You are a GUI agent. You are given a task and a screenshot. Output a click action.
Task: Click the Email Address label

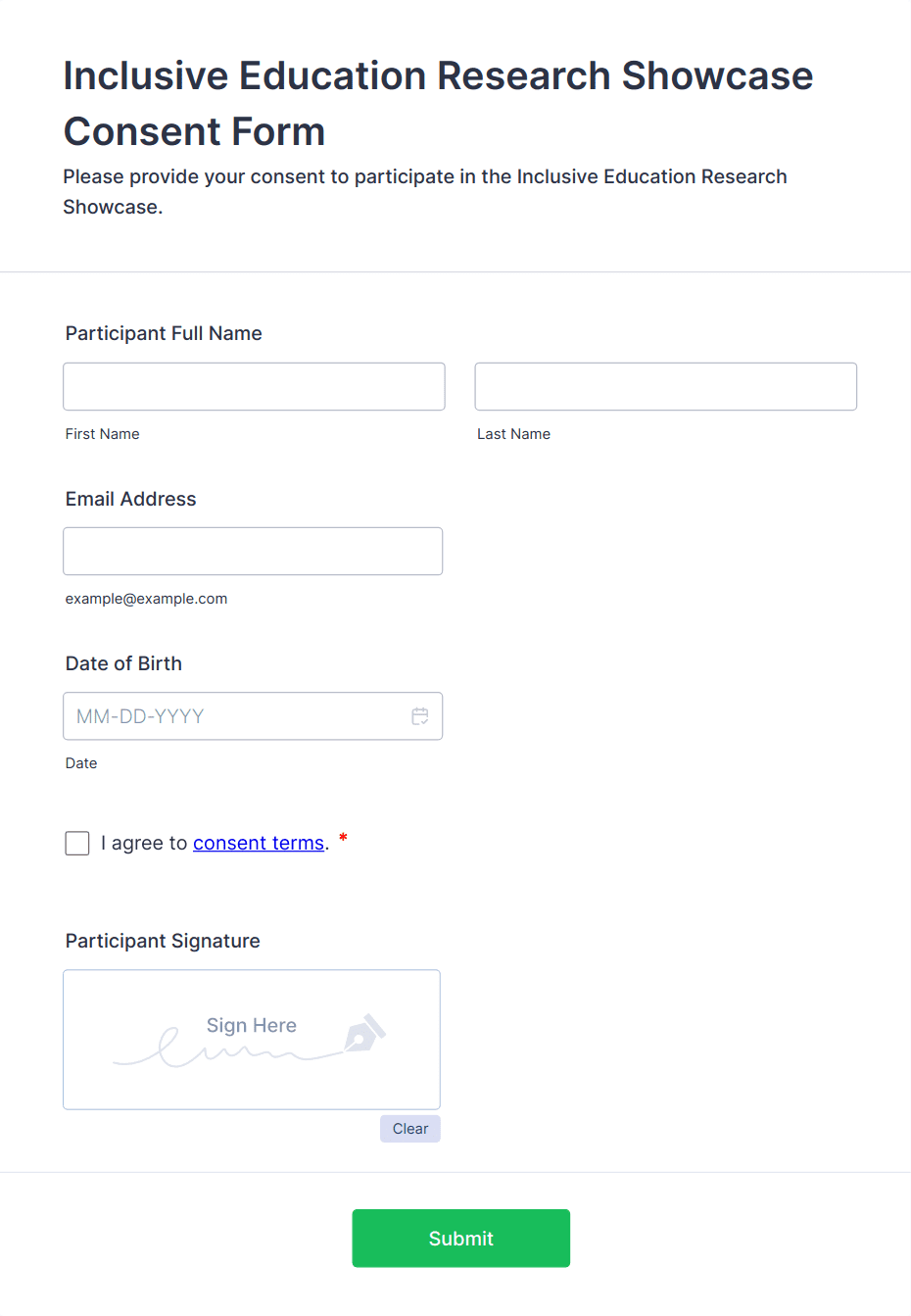pos(131,499)
